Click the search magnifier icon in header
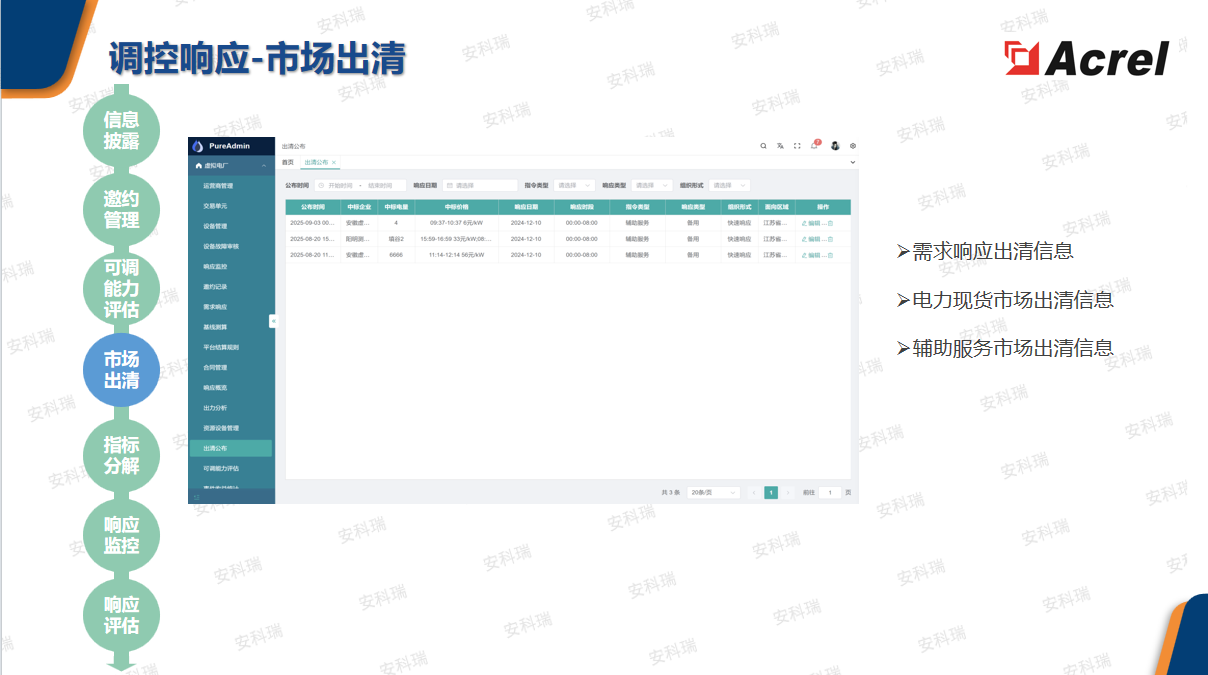The height and width of the screenshot is (675, 1208). click(x=763, y=146)
